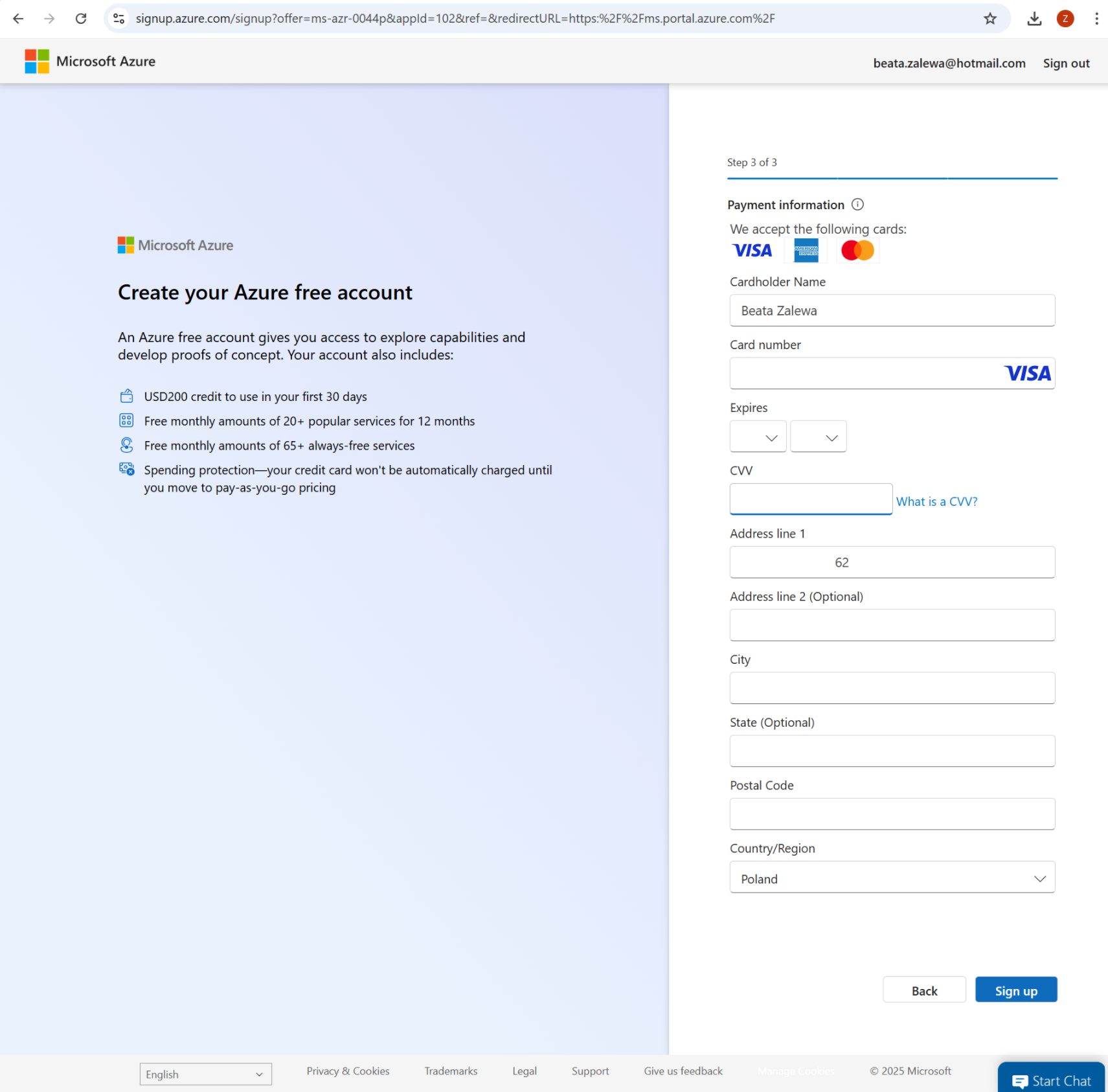Open the Country/Region Poland dropdown
1108x1092 pixels.
click(x=892, y=878)
